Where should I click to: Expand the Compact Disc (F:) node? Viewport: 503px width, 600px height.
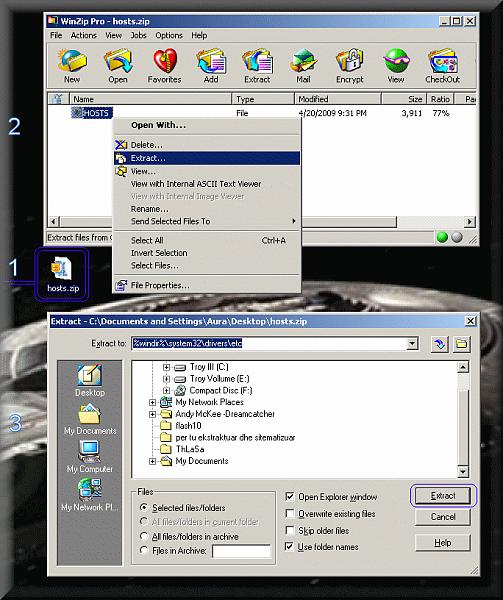(x=166, y=391)
